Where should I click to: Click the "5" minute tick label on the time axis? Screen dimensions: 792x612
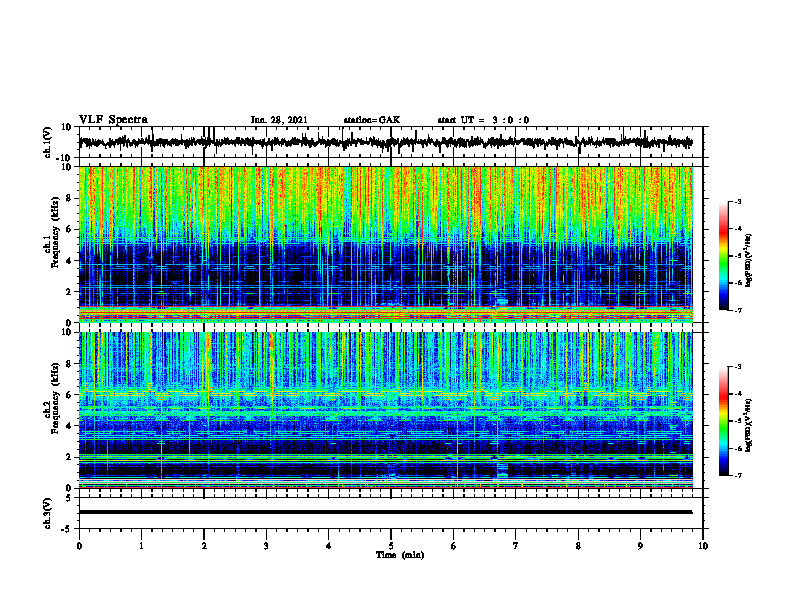[391, 546]
